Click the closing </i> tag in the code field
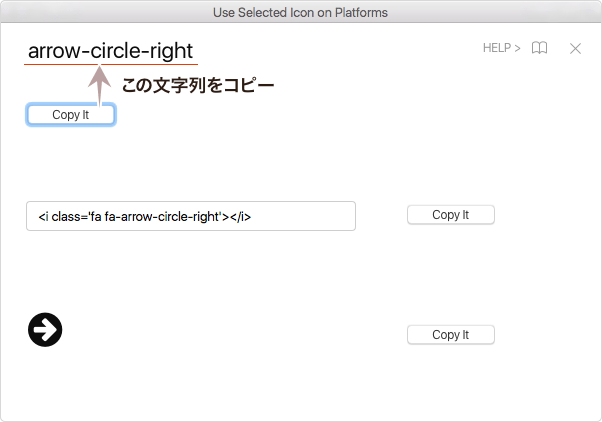 pos(240,216)
